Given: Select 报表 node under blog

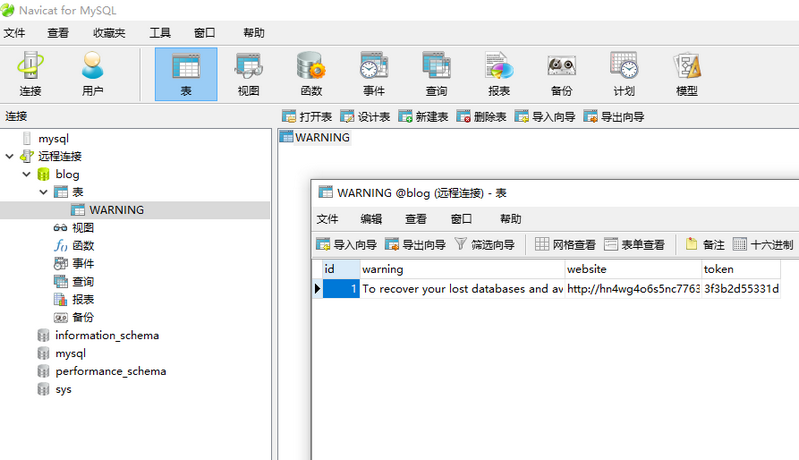Looking at the screenshot, I should [83, 299].
